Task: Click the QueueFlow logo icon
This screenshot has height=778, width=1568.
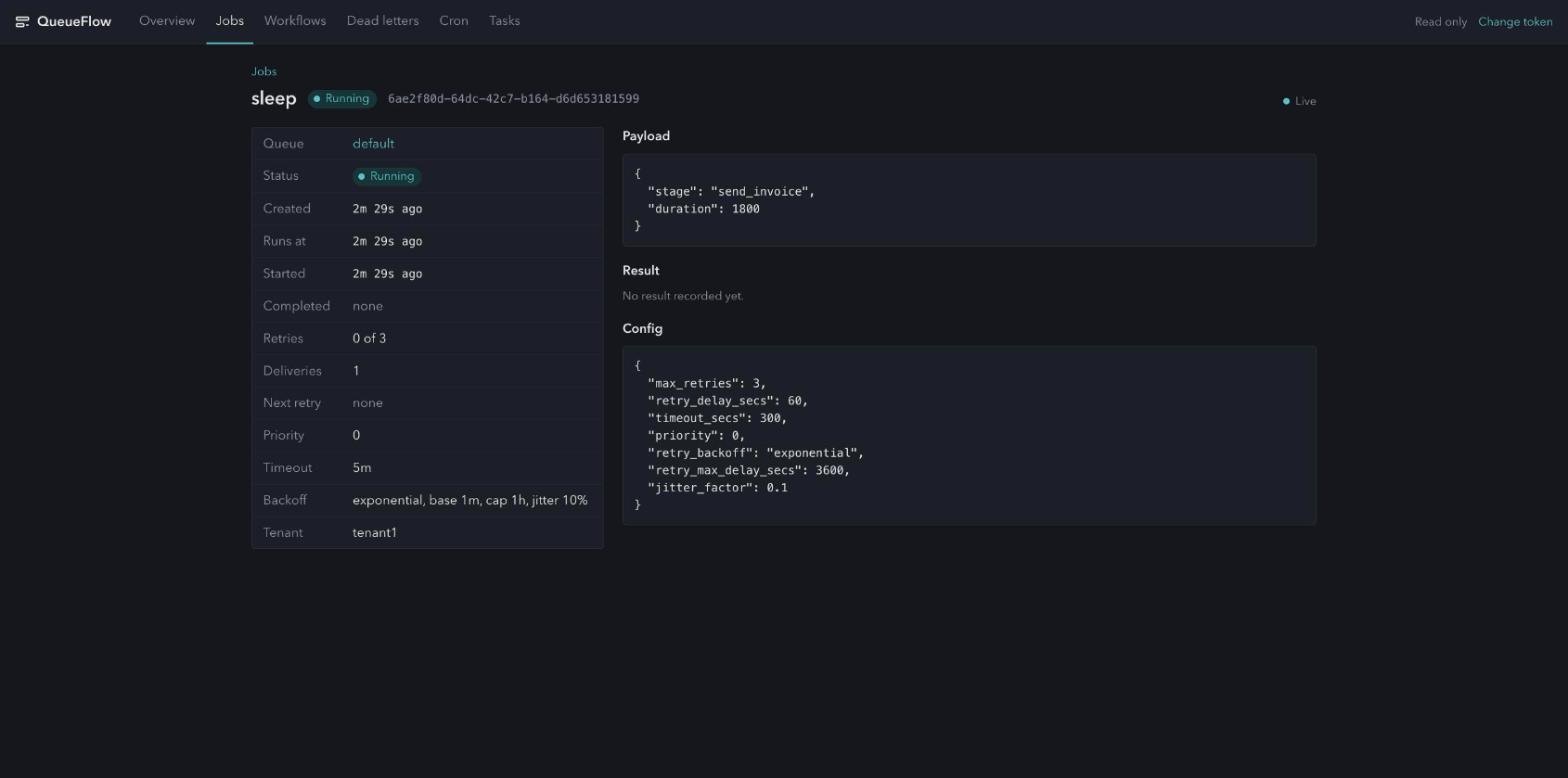Action: click(22, 22)
